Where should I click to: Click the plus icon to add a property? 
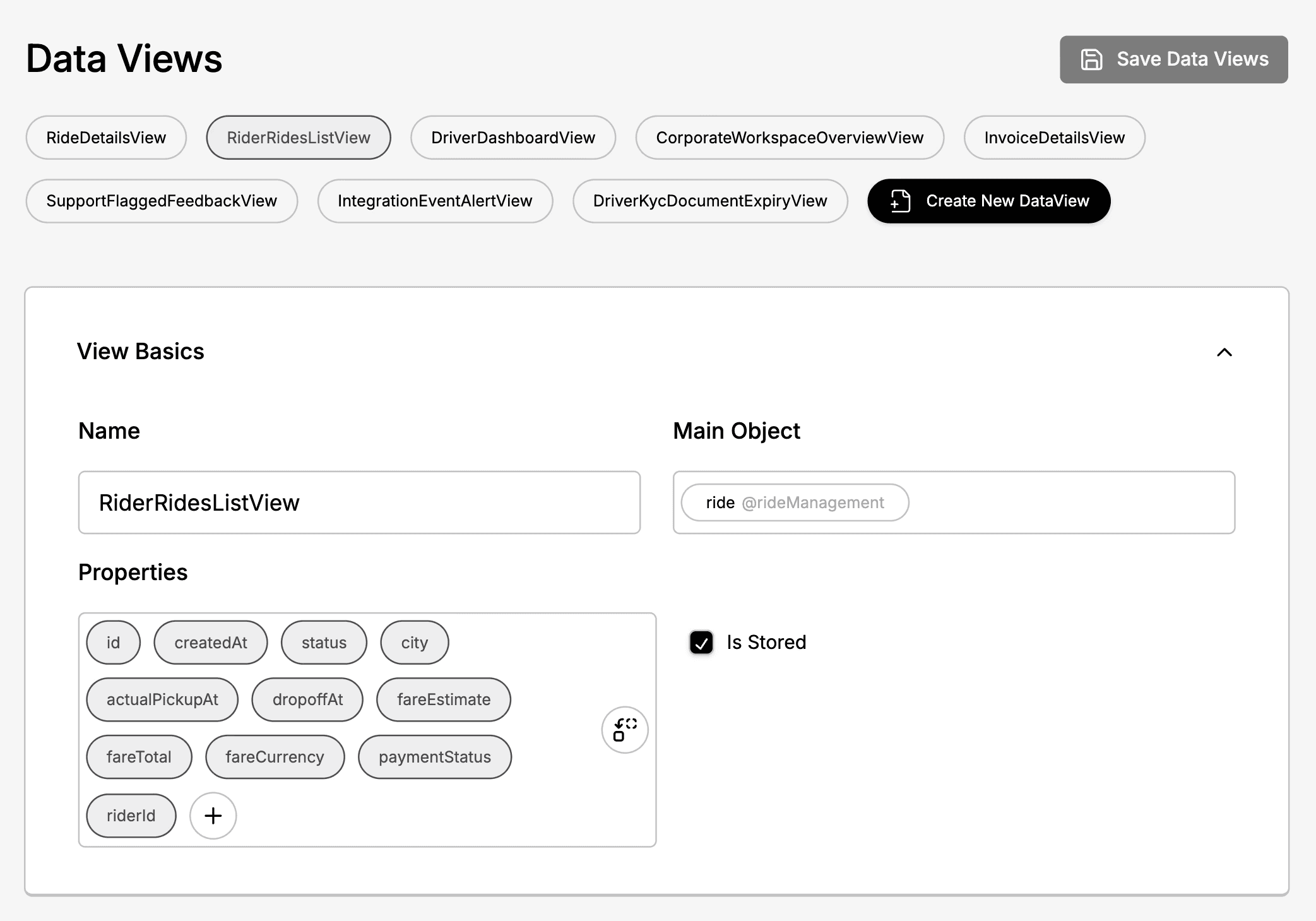pyautogui.click(x=213, y=816)
